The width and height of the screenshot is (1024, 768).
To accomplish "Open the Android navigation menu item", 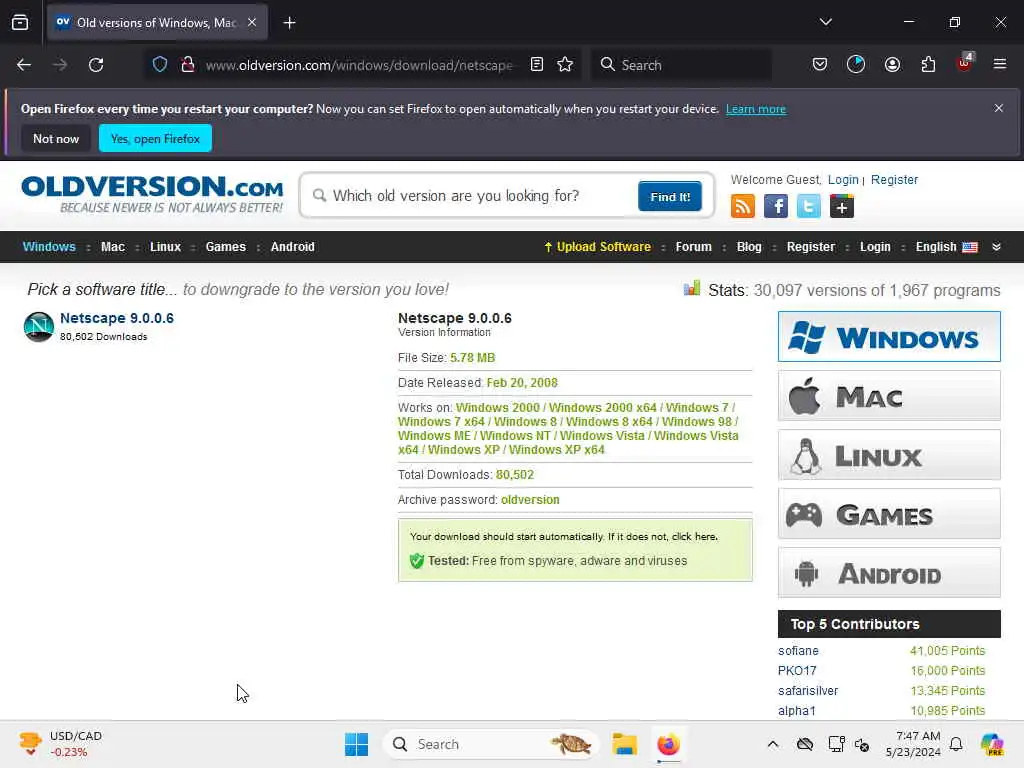I will point(293,247).
